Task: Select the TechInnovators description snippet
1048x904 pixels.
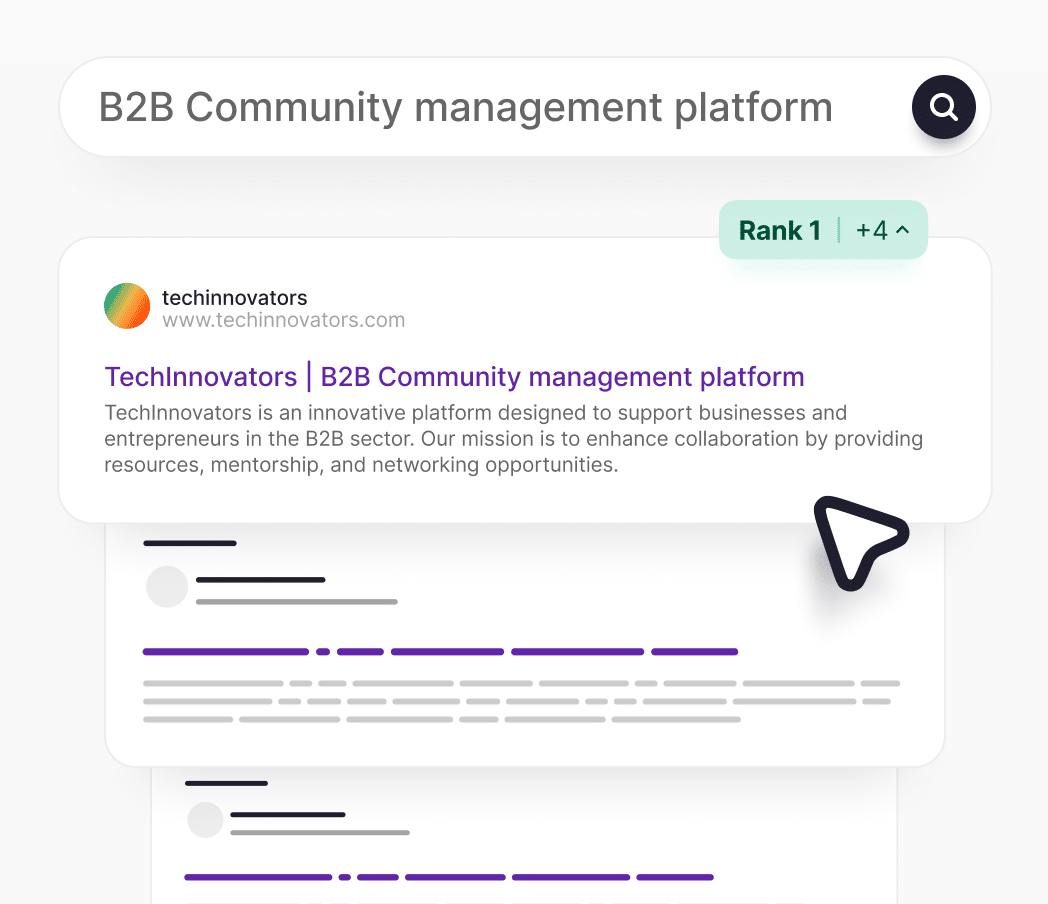Action: tap(512, 439)
